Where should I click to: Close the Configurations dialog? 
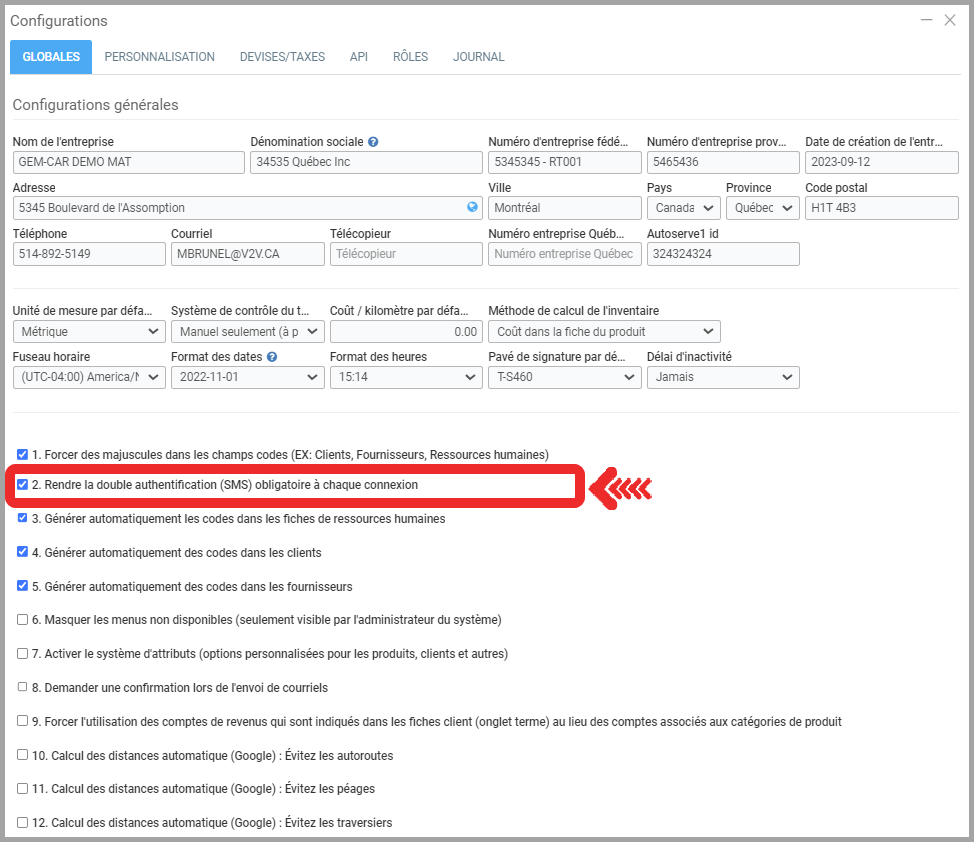click(950, 20)
